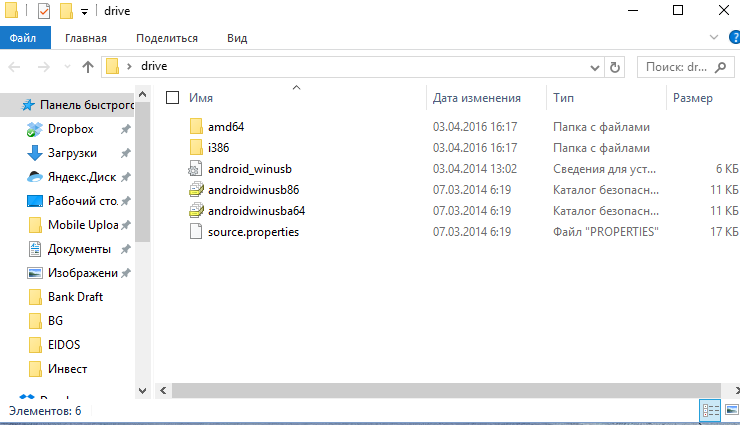
Task: Click navigation pane scrollbar down arrow
Action: pos(143,391)
